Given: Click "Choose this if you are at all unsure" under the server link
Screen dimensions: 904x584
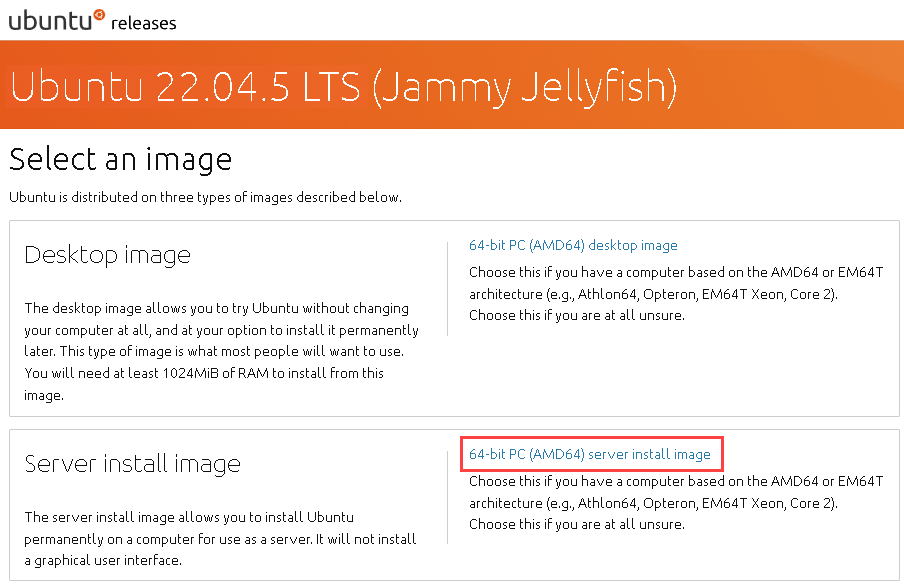Looking at the screenshot, I should (x=576, y=524).
